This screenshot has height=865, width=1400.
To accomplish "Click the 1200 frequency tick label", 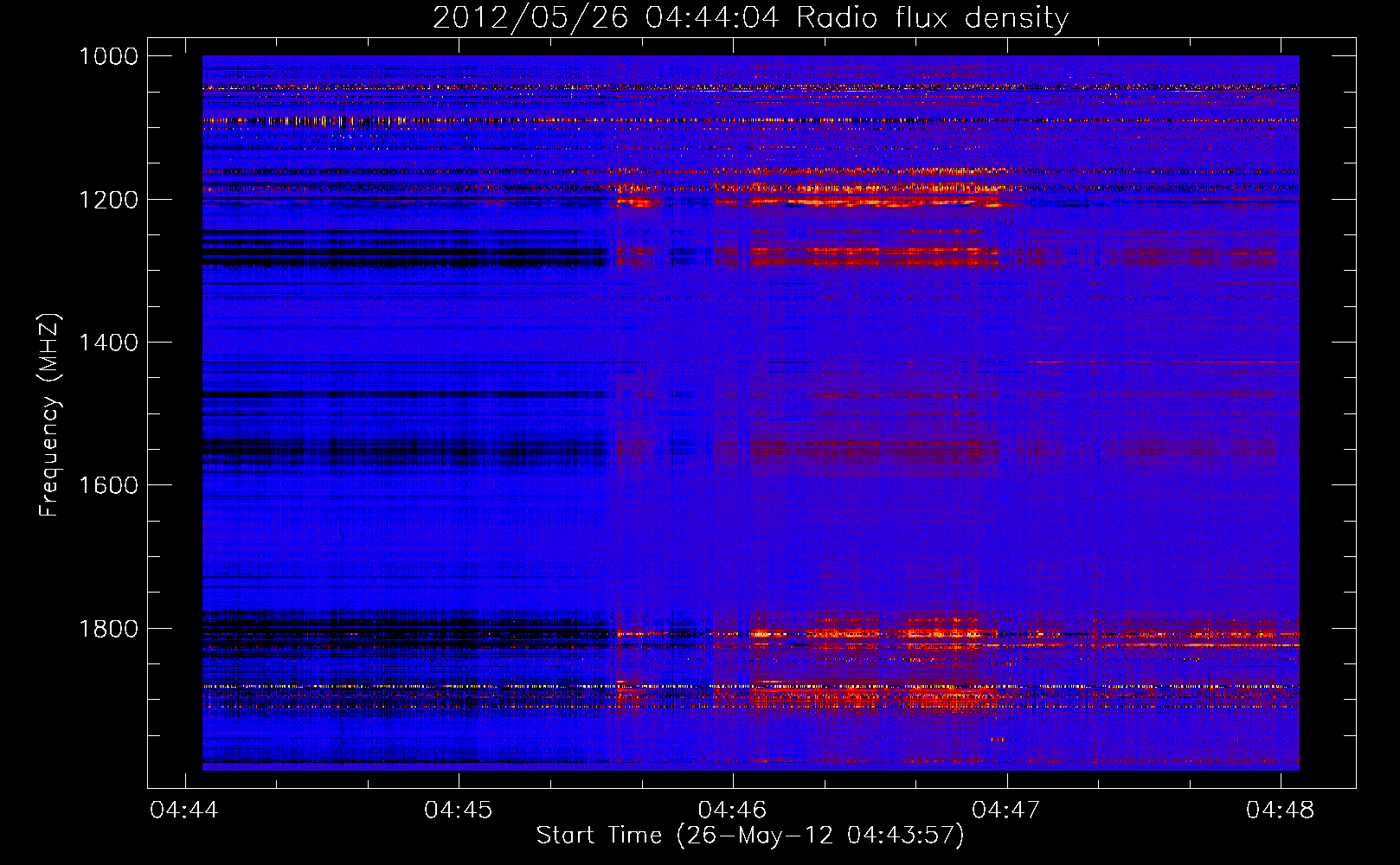I will (x=108, y=200).
